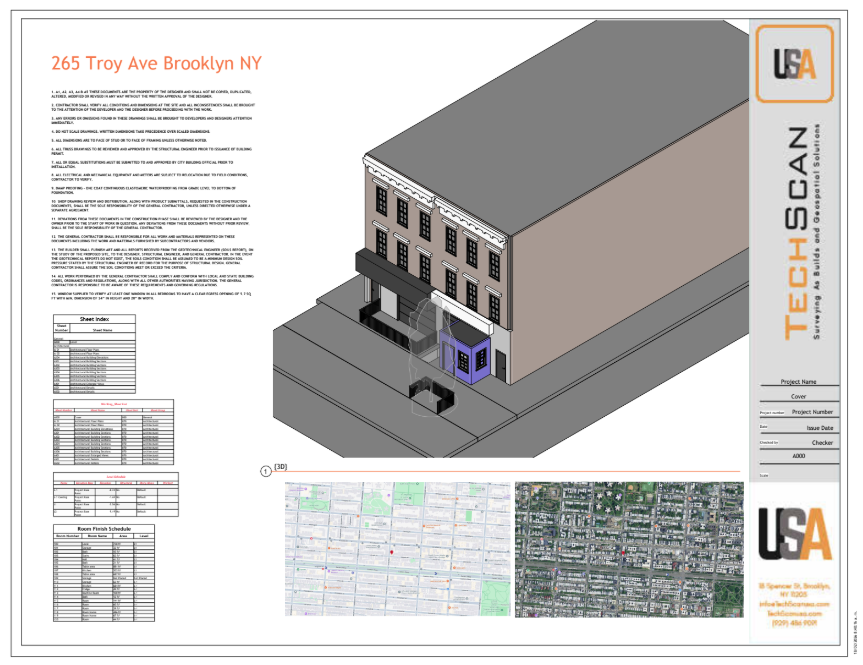Click the red location pin on street map
Image resolution: width=863 pixels, height=665 pixels.
click(392, 551)
